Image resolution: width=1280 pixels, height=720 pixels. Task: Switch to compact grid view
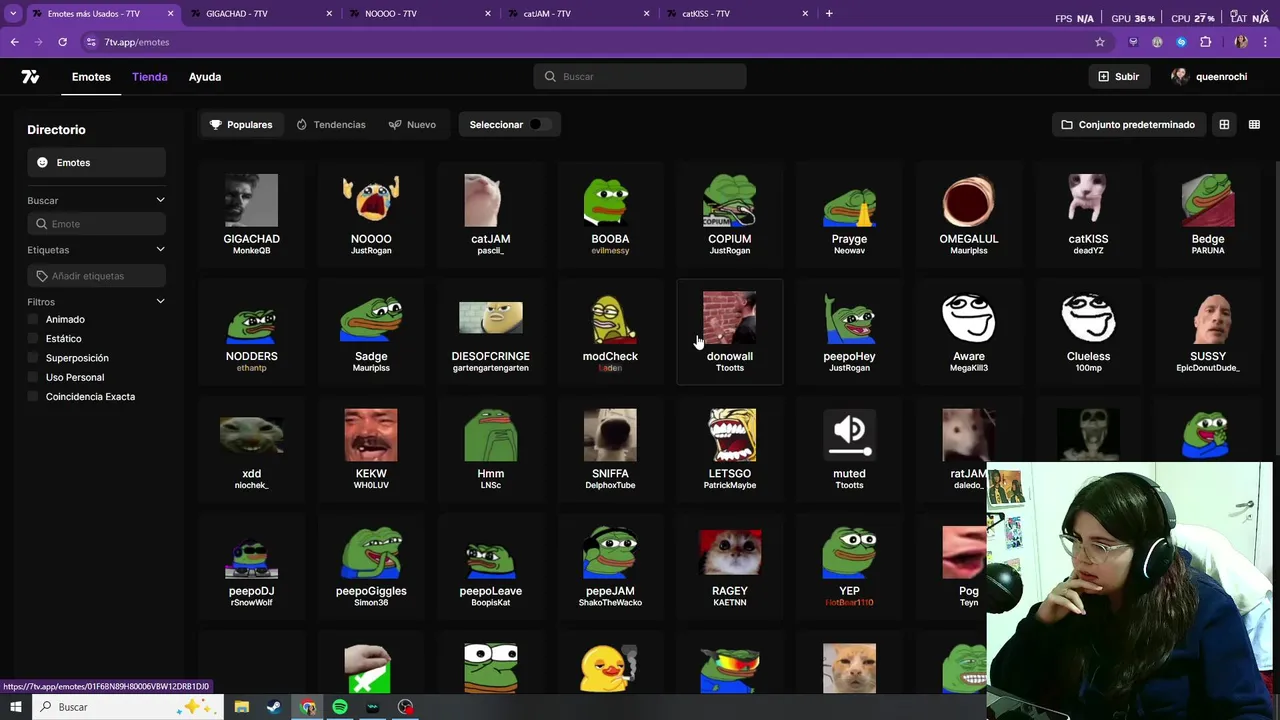tap(1254, 125)
